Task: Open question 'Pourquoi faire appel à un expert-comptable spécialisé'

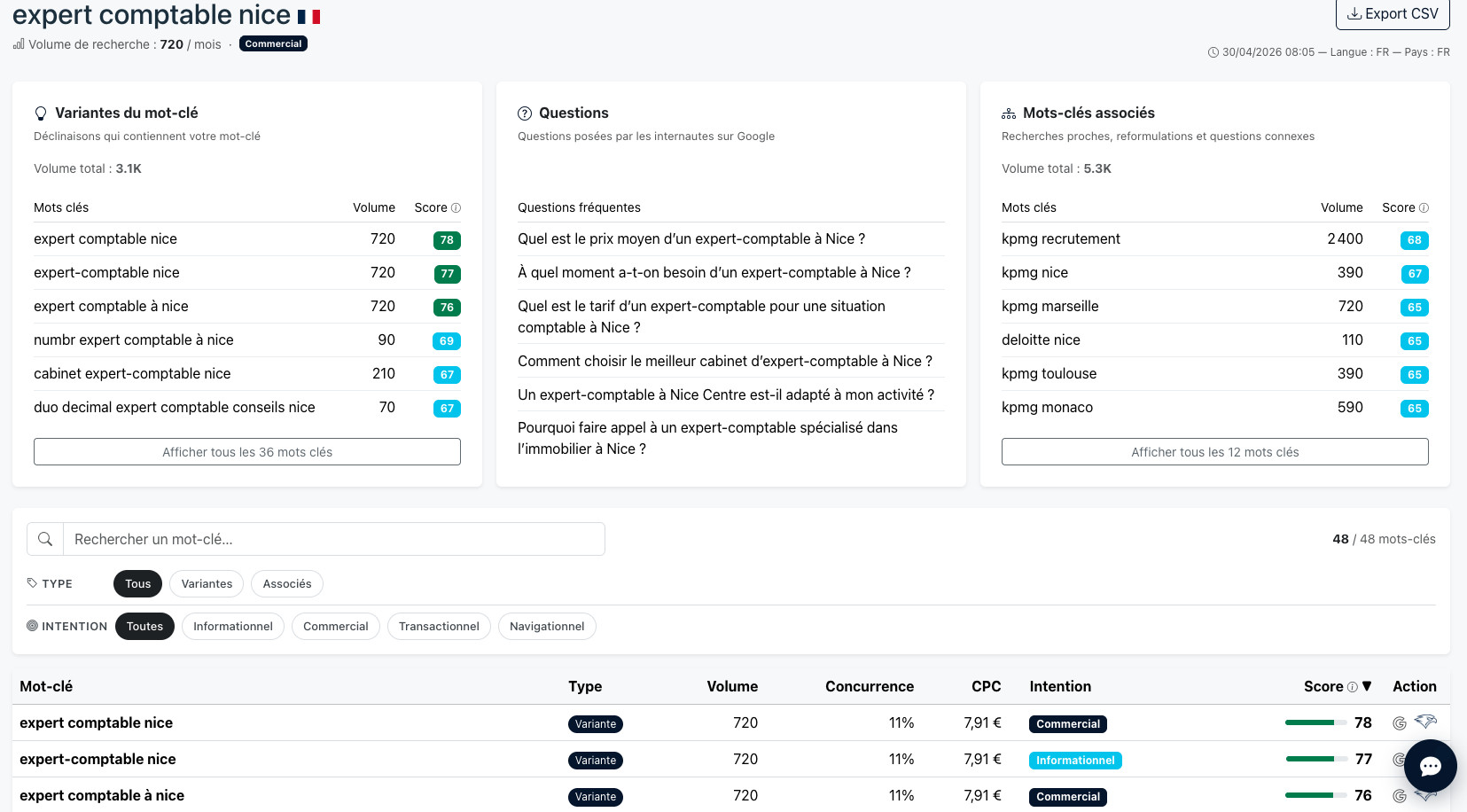Action: click(707, 438)
